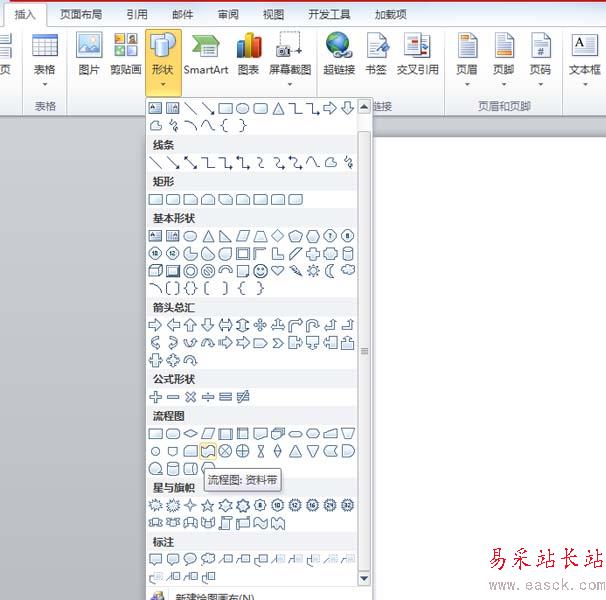Viewport: 606px width, 600px height.
Task: Click the shapes list scroll up arrow
Action: point(364,107)
